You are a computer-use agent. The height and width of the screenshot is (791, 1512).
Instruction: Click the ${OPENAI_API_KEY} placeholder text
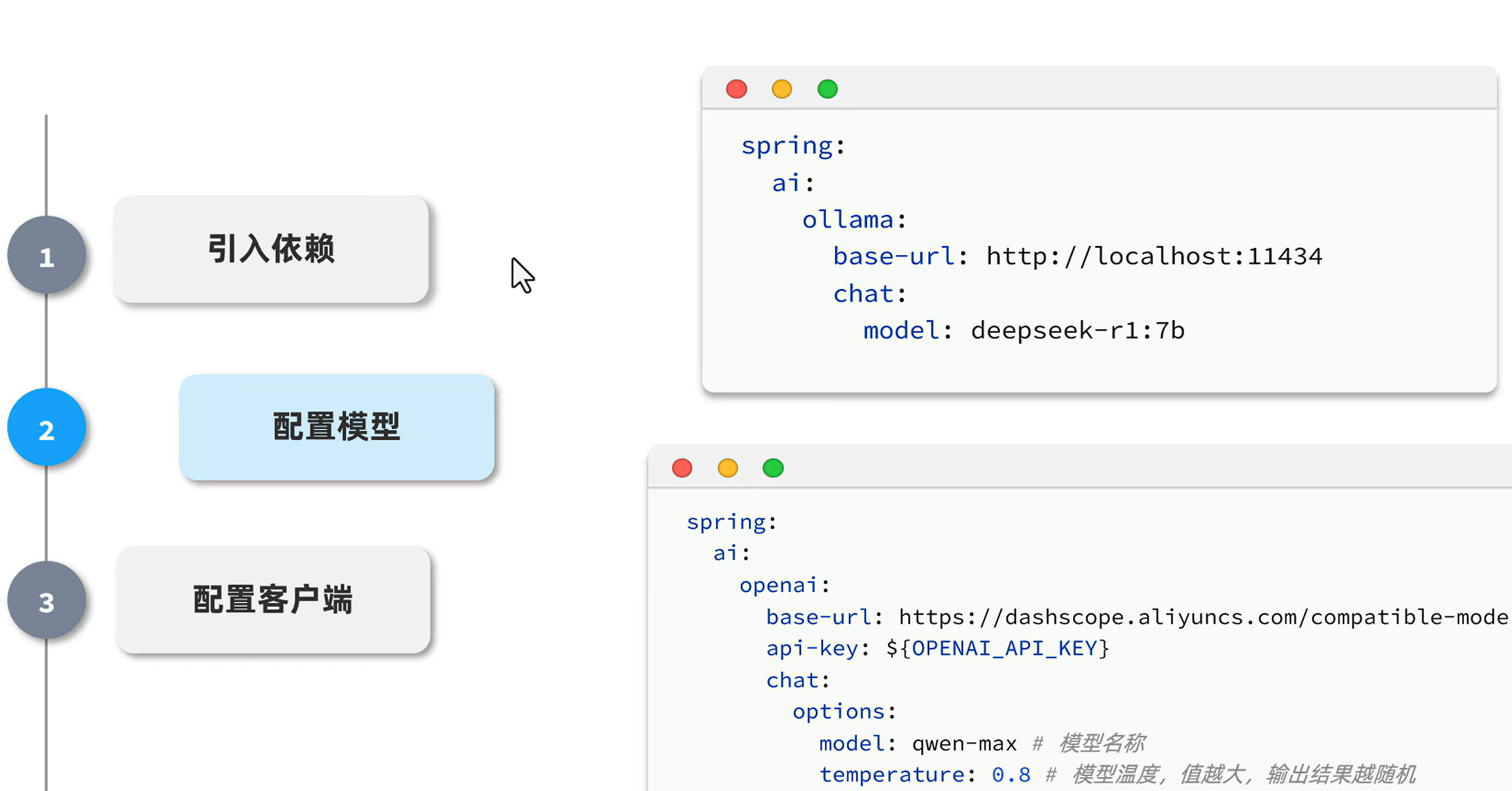997,648
